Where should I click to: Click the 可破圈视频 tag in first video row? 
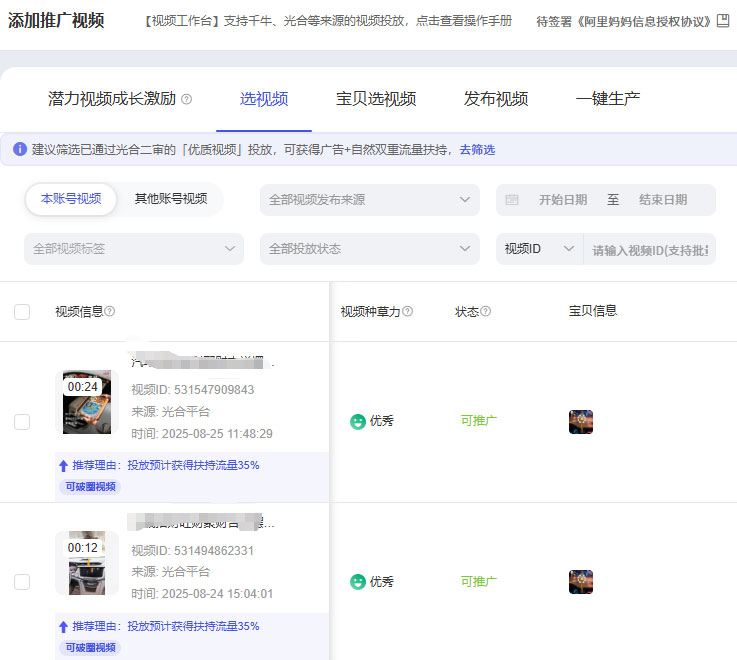click(90, 487)
